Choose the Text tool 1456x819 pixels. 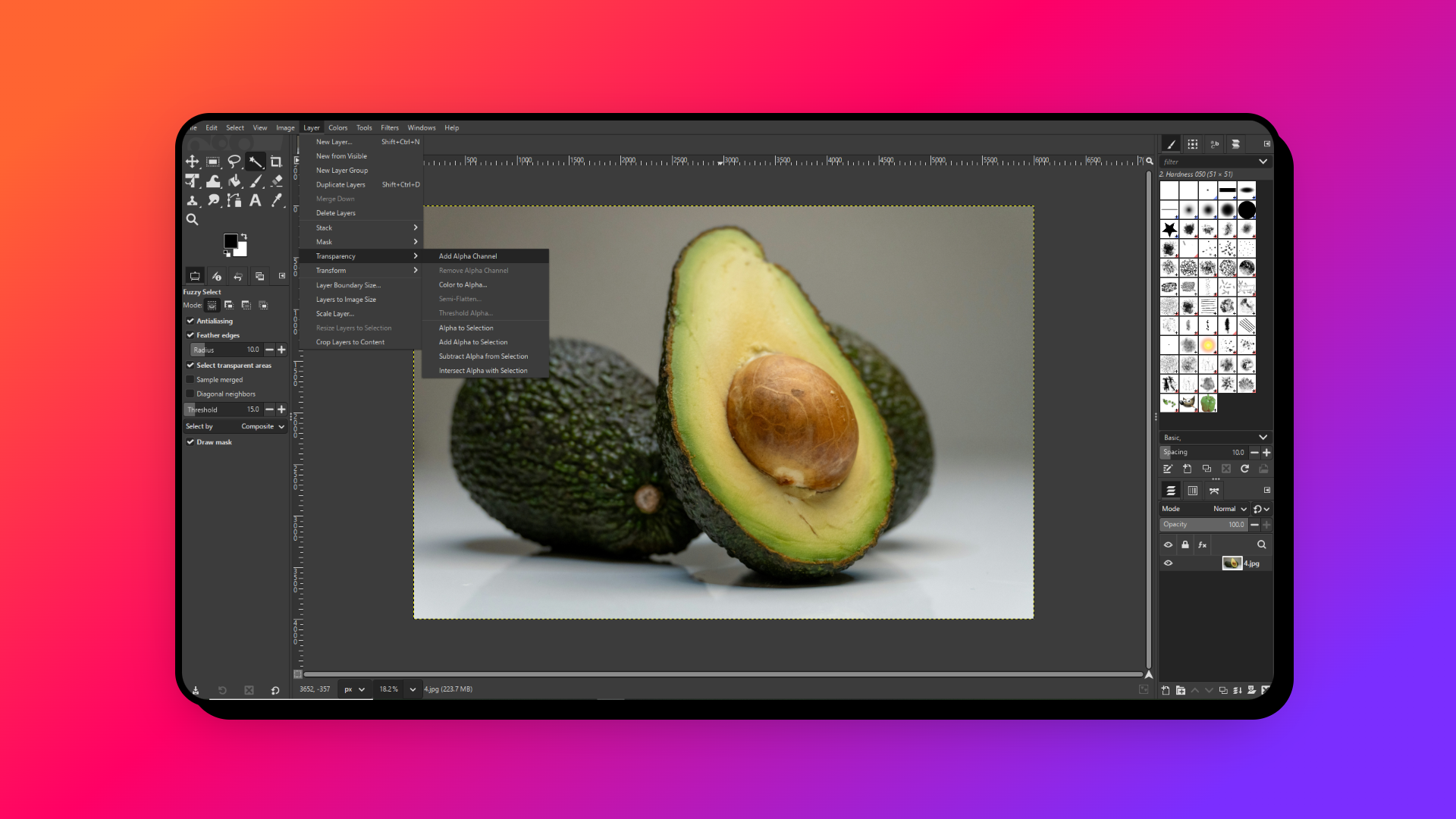tap(256, 200)
